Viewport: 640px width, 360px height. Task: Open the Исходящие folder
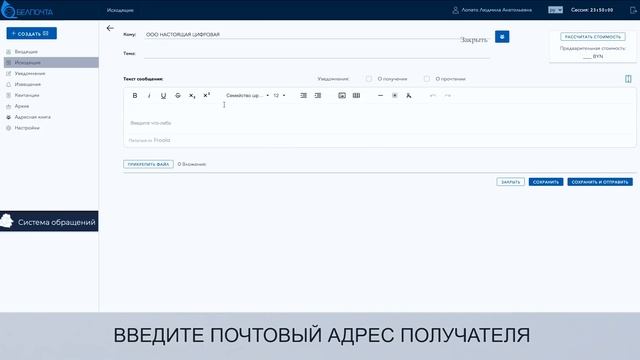(x=51, y=62)
